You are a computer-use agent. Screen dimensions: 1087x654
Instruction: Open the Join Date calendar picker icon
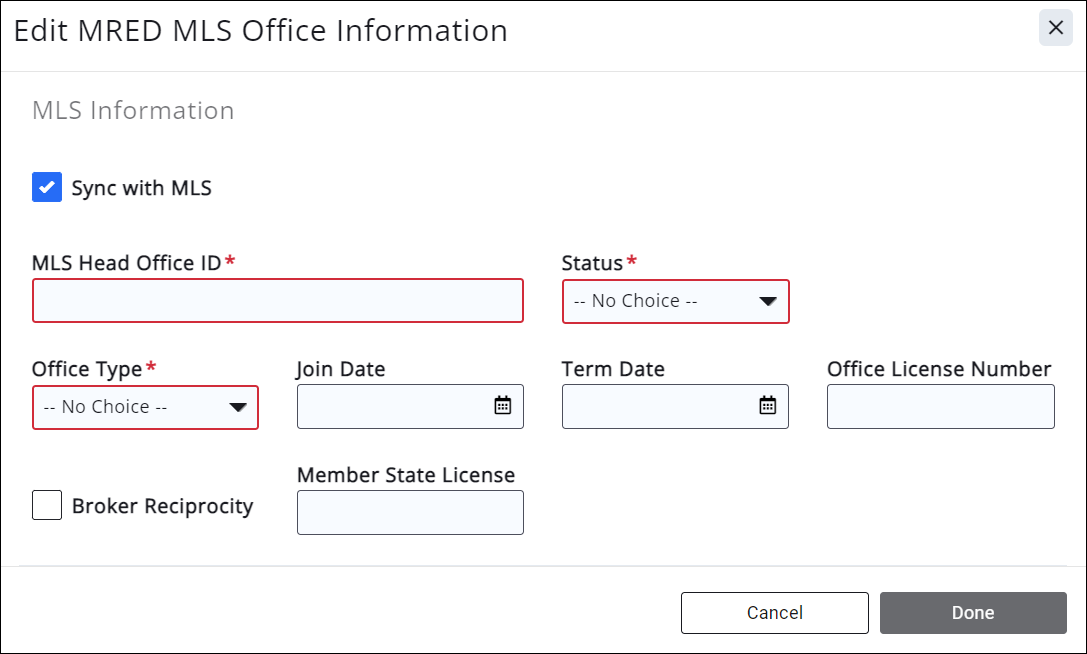502,405
